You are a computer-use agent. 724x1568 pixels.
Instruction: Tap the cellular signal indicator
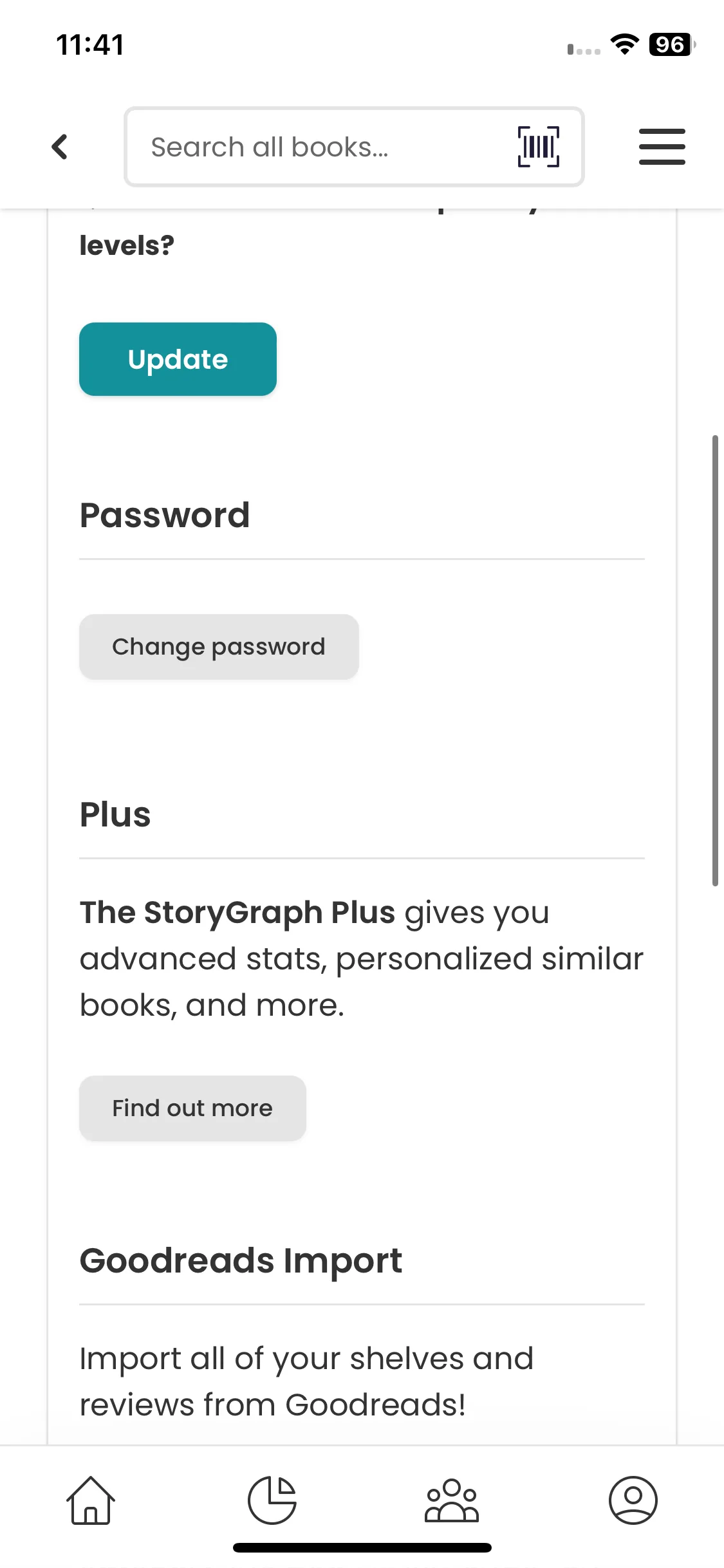(584, 50)
